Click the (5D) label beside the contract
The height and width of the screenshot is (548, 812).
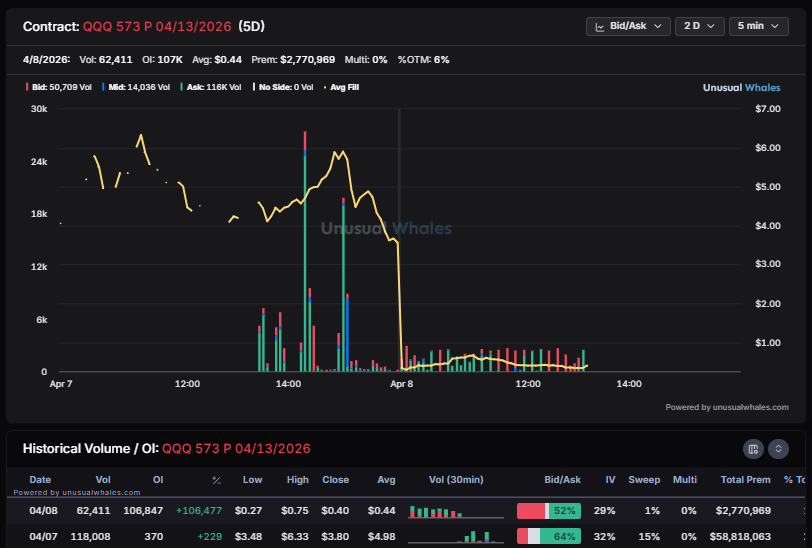coord(252,26)
